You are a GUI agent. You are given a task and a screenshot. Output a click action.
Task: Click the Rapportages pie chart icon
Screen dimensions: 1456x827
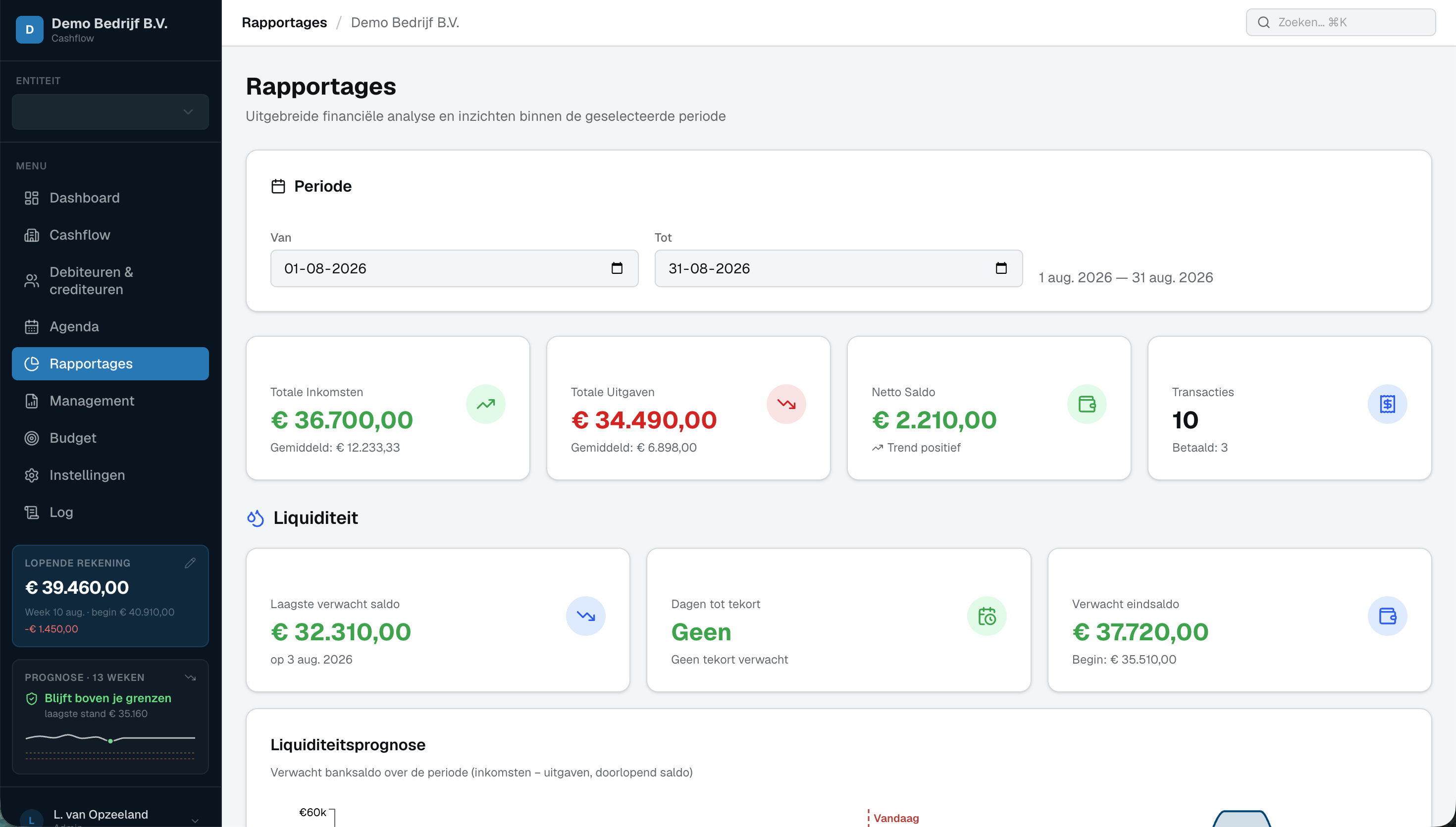click(32, 363)
